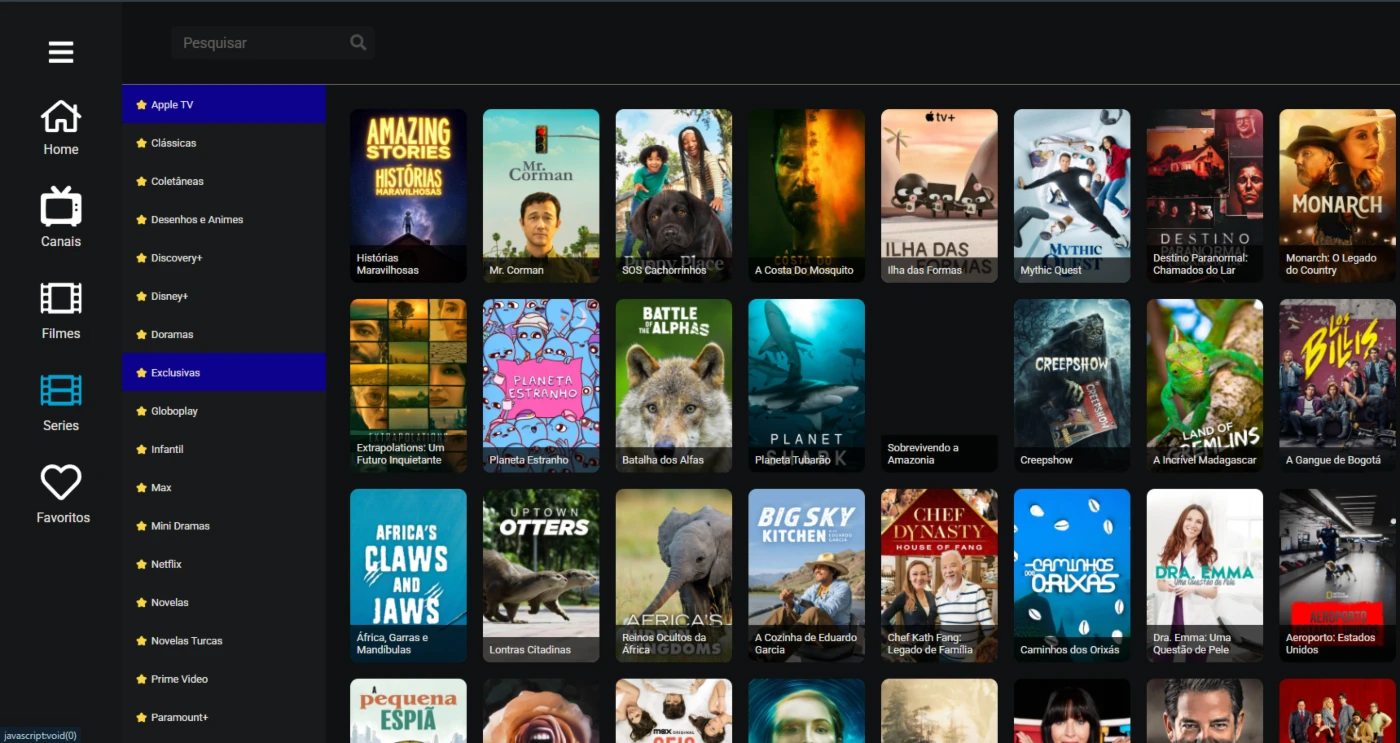Open Canais TV icon
Viewport: 1400px width, 743px height.
[61, 207]
